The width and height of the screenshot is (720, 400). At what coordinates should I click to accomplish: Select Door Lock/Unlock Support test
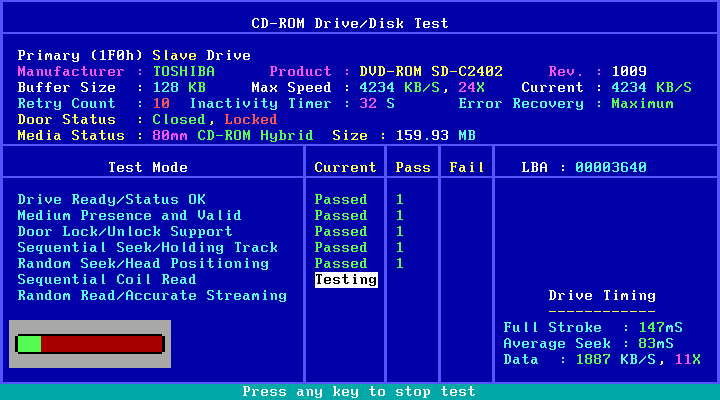[125, 232]
